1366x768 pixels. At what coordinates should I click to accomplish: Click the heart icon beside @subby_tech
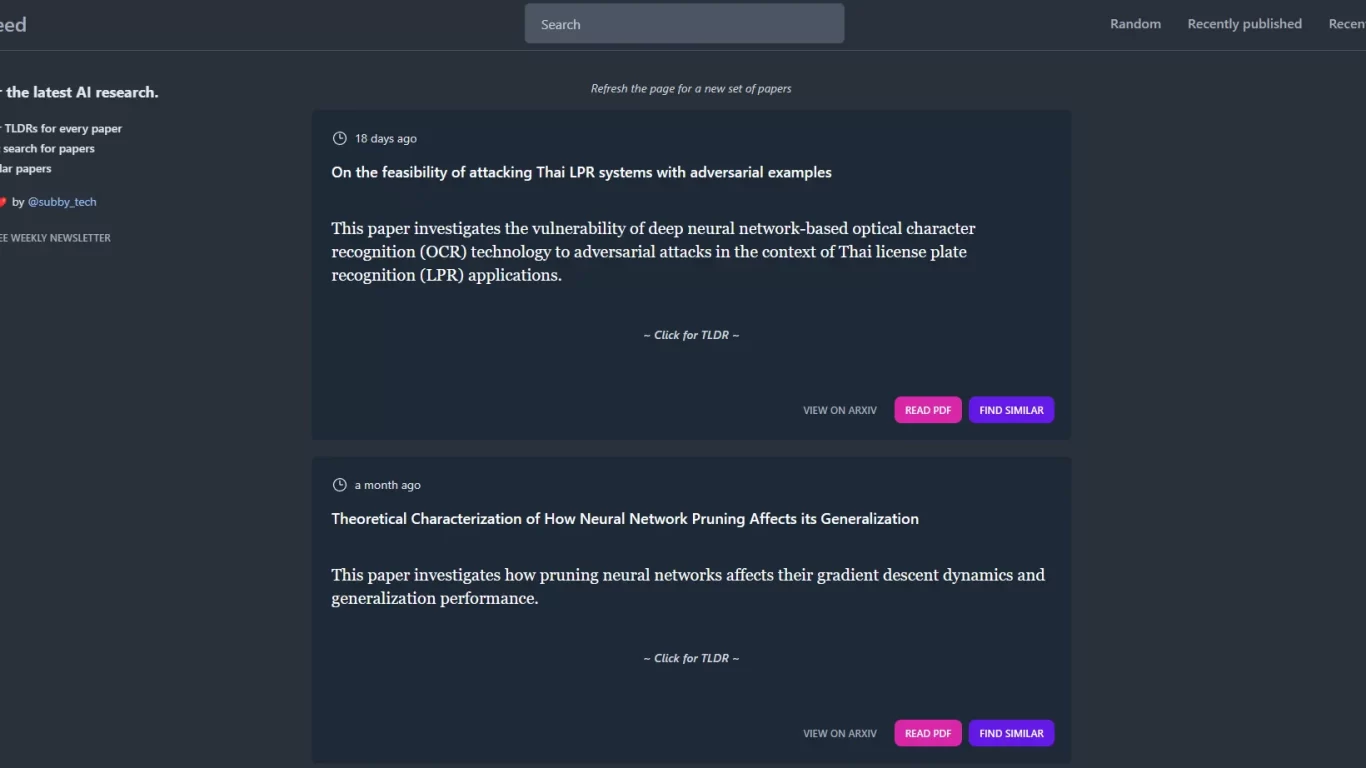click(x=3, y=202)
